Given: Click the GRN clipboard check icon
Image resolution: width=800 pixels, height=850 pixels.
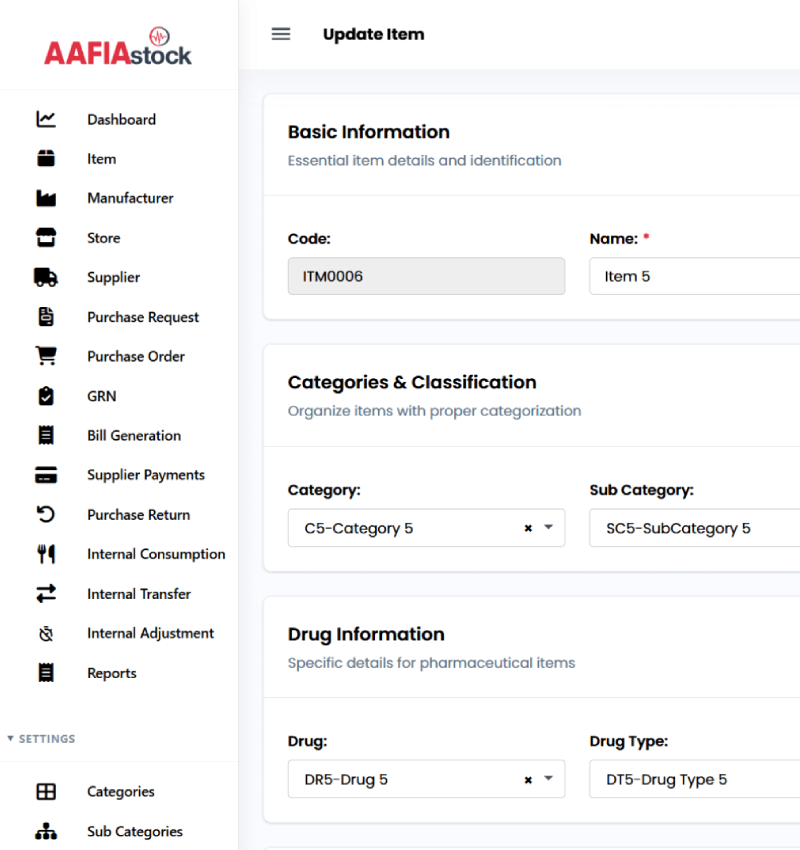Looking at the screenshot, I should 46,396.
